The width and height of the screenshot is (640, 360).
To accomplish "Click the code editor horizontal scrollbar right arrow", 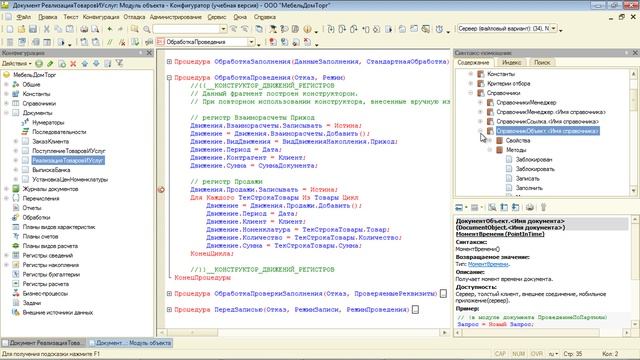I will [444, 333].
